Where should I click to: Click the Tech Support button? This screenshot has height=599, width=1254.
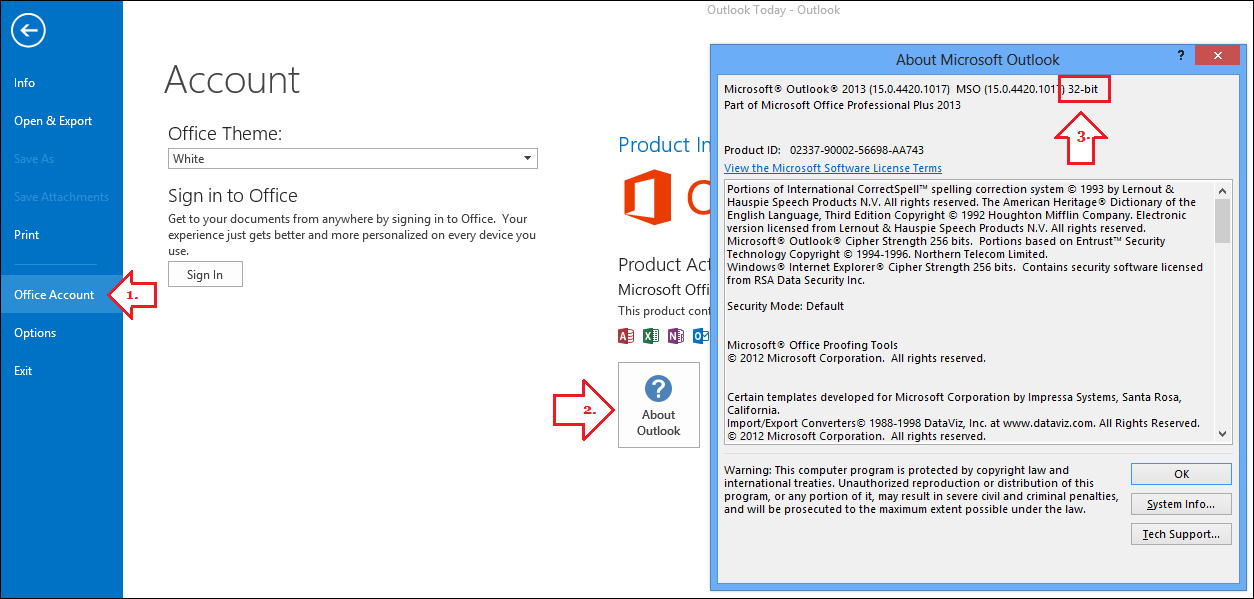coord(1181,534)
